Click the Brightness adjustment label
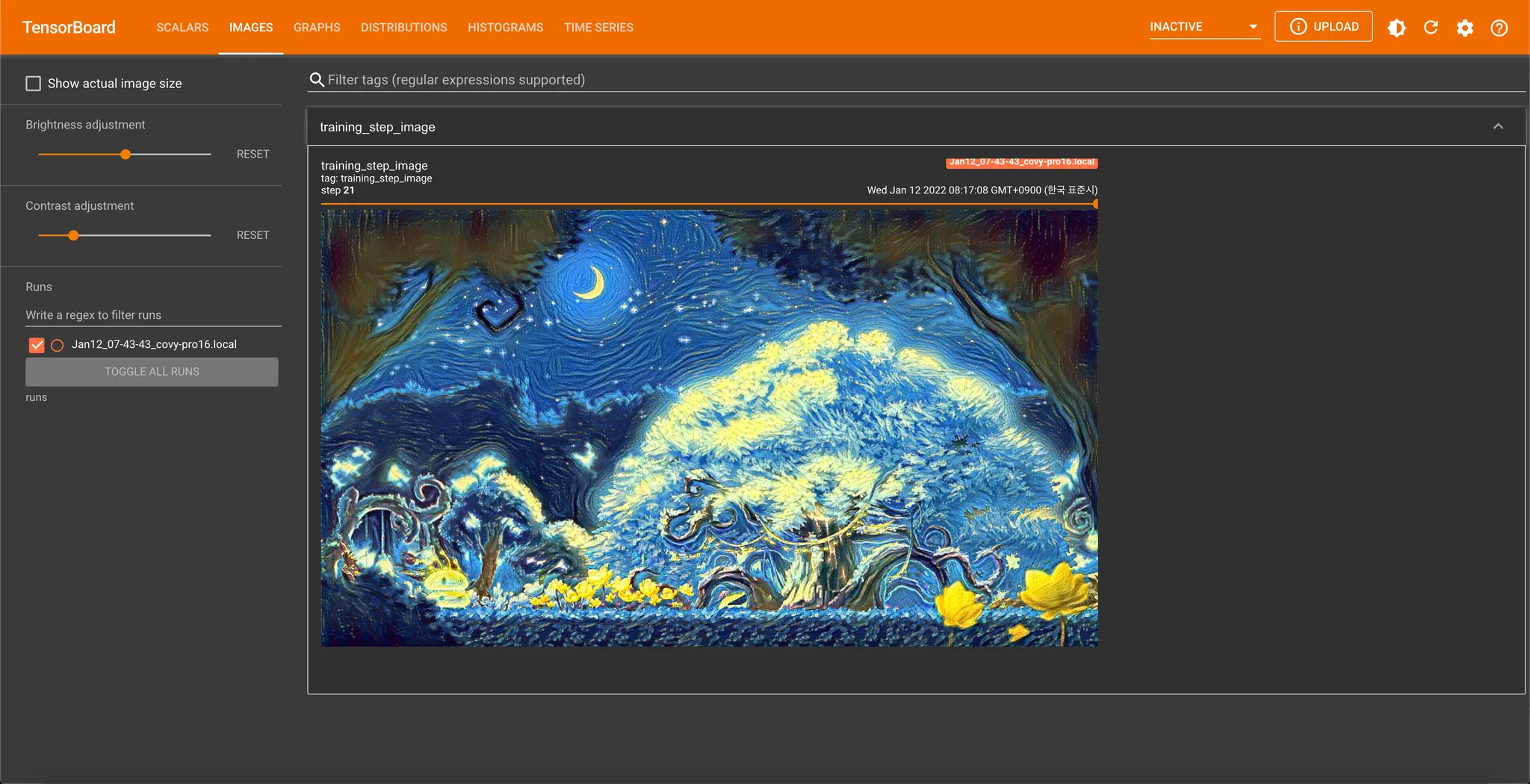Viewport: 1530px width, 784px height. click(85, 125)
